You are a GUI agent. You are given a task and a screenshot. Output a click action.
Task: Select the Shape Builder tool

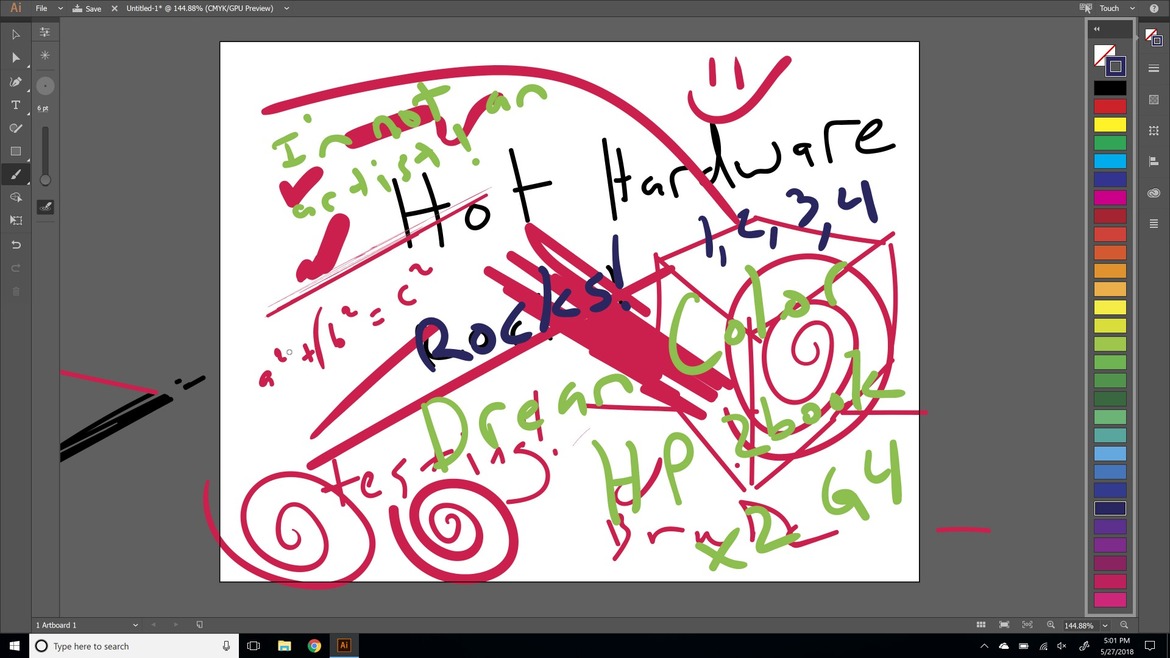click(16, 198)
